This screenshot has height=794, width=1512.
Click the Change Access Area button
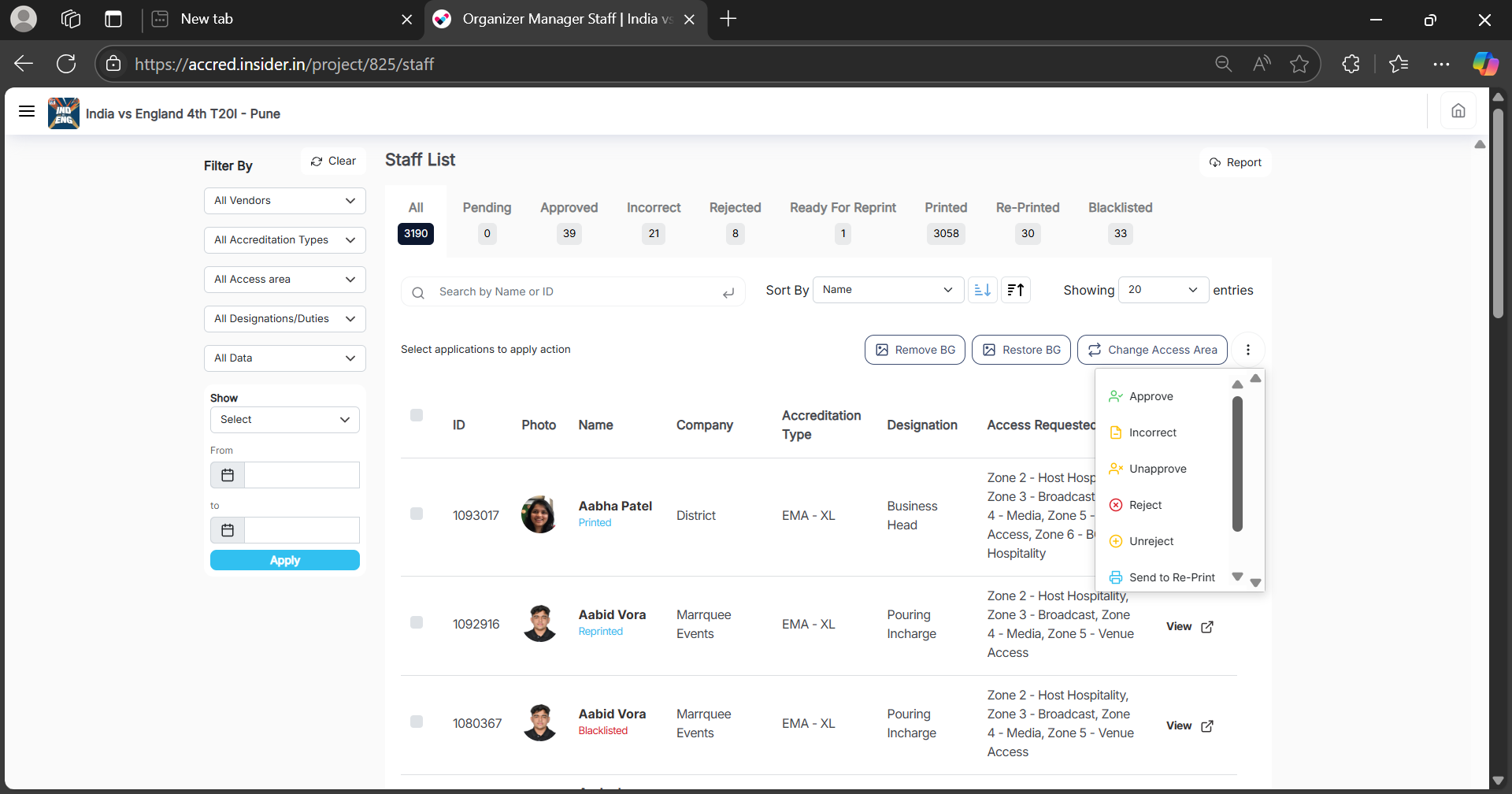pyautogui.click(x=1152, y=350)
